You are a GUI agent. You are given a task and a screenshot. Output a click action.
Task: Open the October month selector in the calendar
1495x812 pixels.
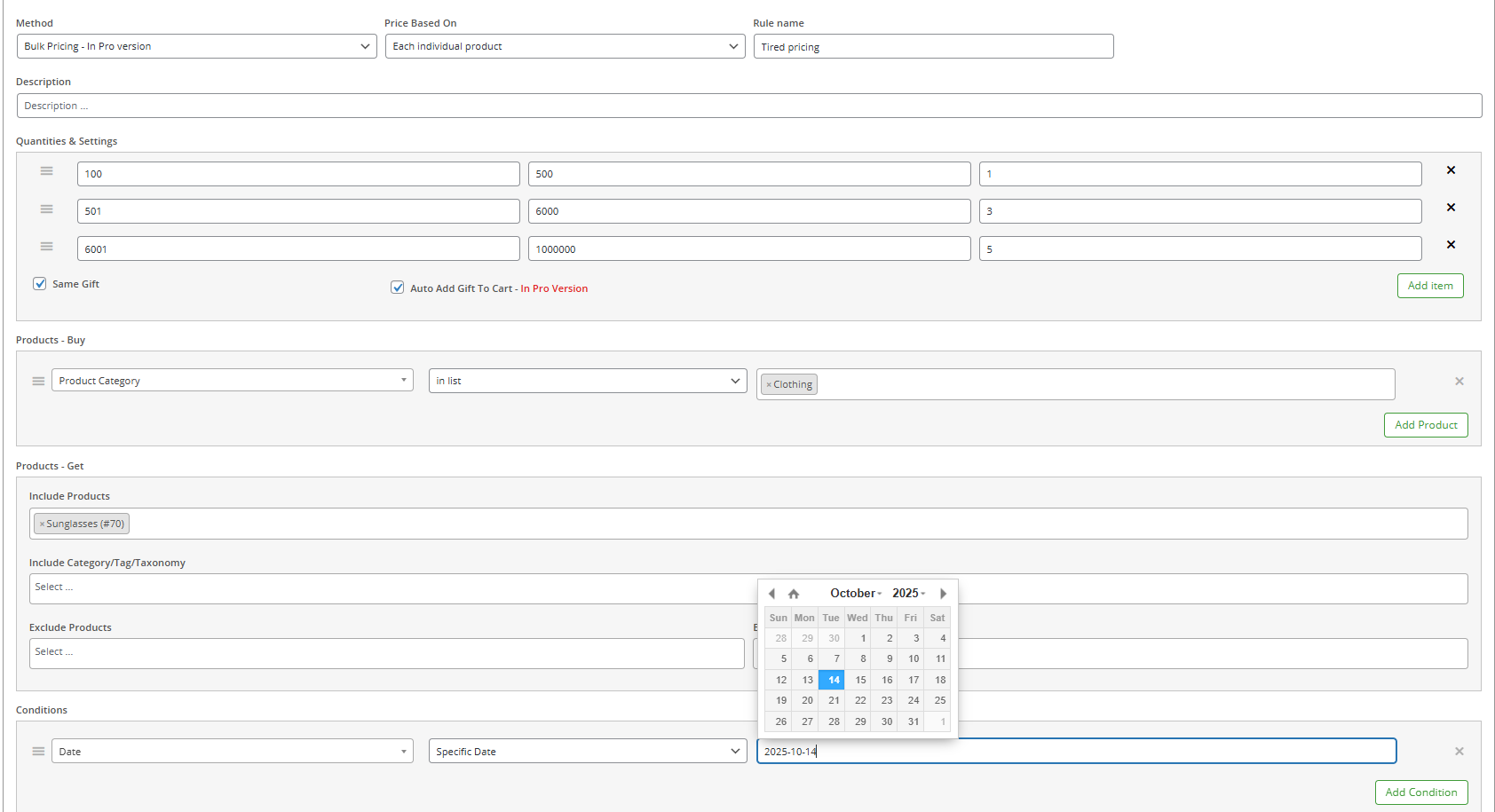[x=855, y=594]
